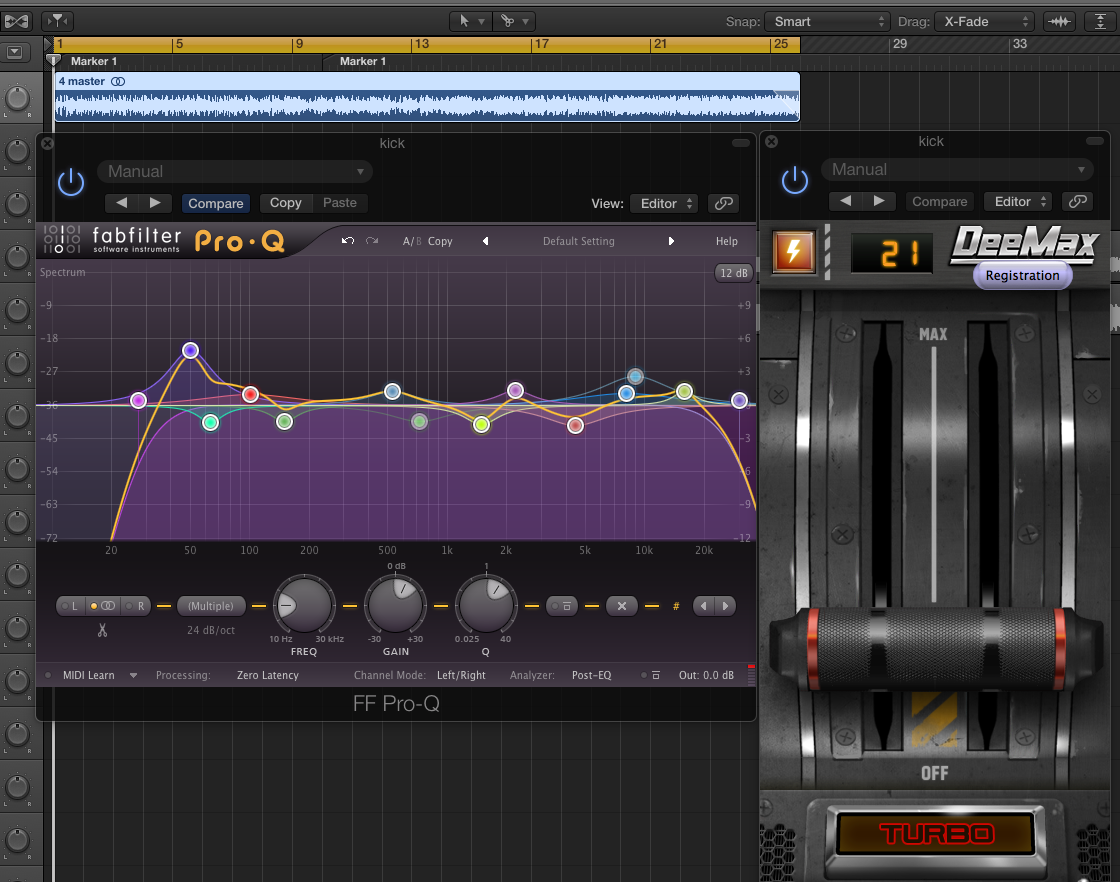Open the (Multiple) filter shape dropdown

click(211, 606)
